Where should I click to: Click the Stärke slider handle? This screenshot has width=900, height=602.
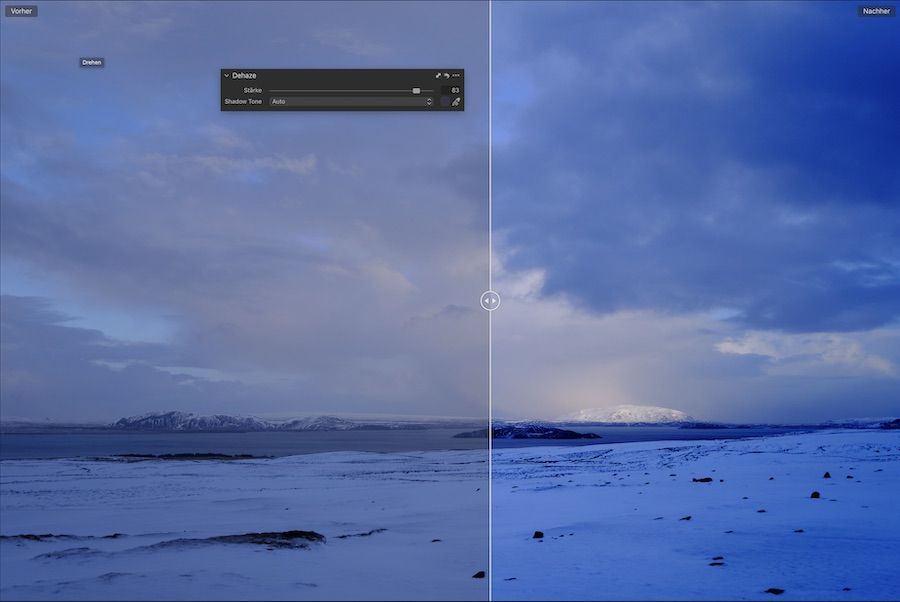[416, 90]
